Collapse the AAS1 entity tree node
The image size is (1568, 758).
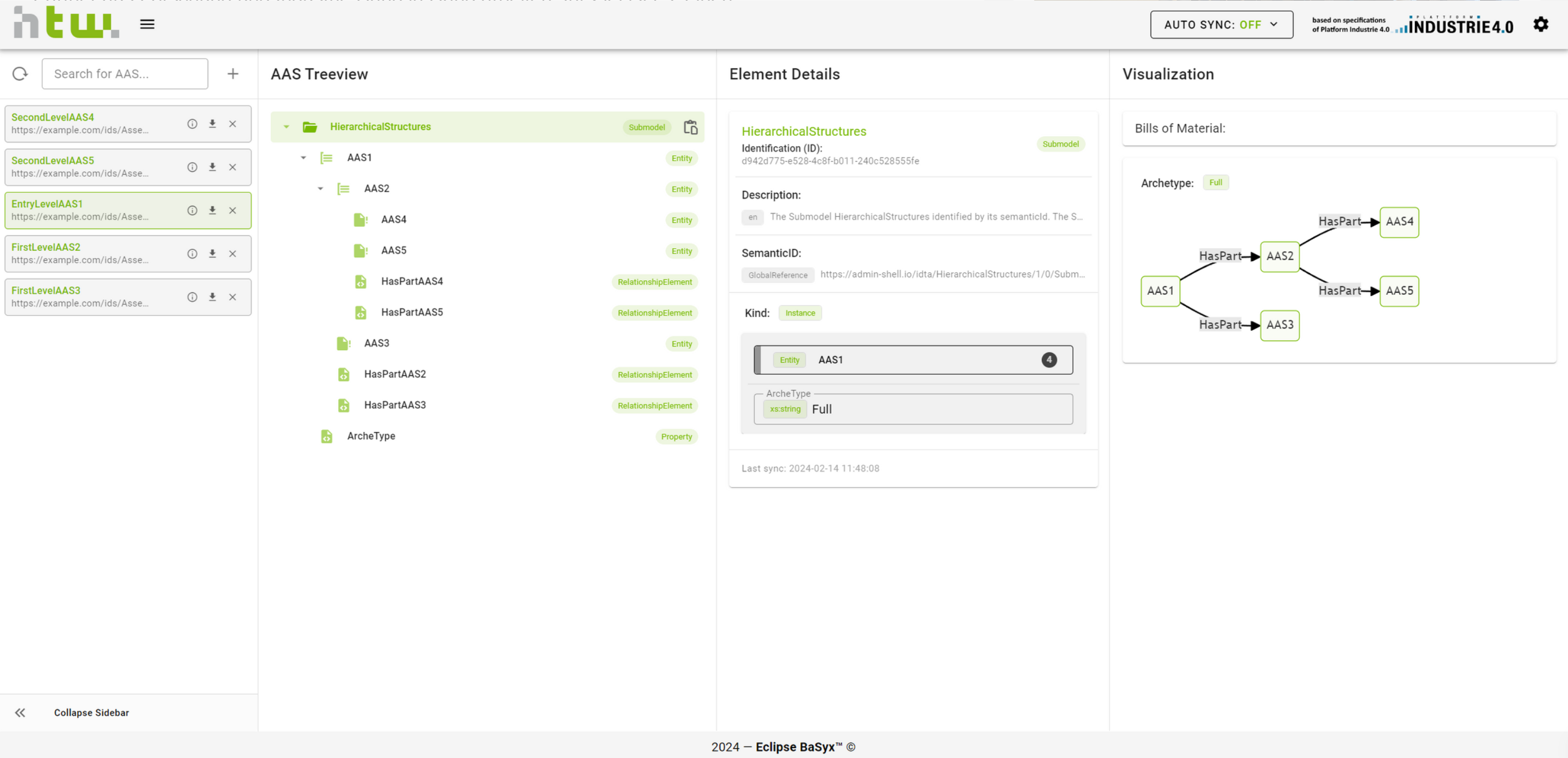pos(303,157)
